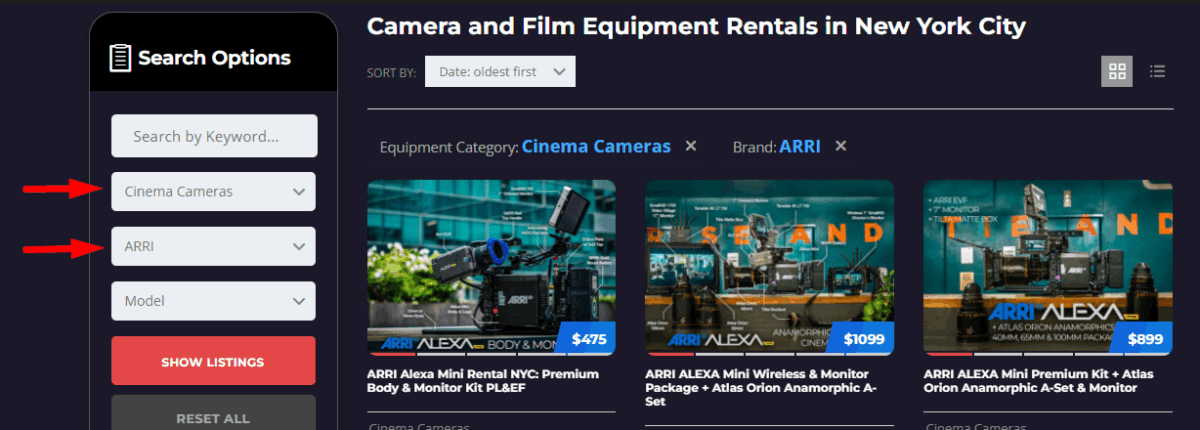Open ALEXA Mini Wireless & Monitor Package title

click(762, 387)
